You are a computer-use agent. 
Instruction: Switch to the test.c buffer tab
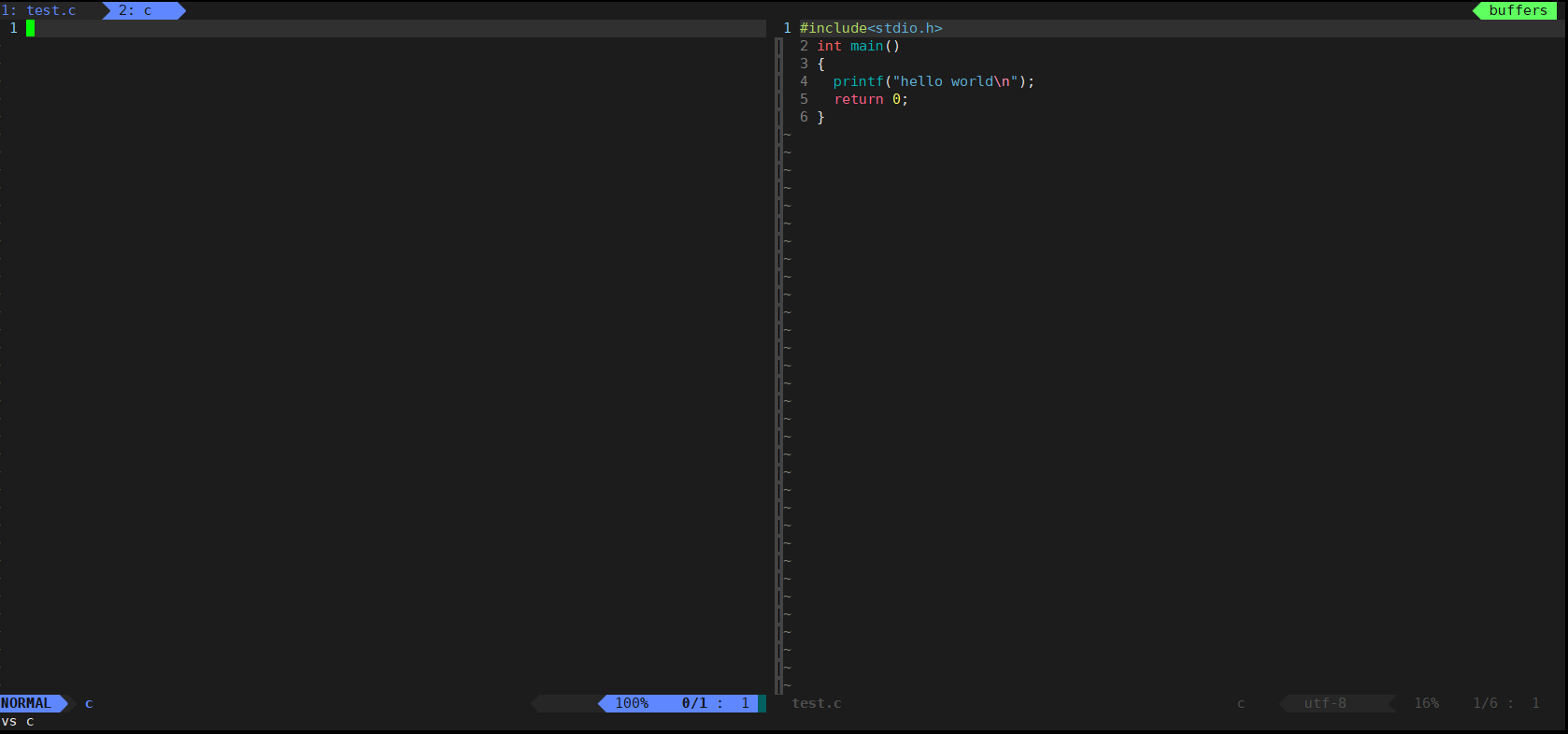39,10
